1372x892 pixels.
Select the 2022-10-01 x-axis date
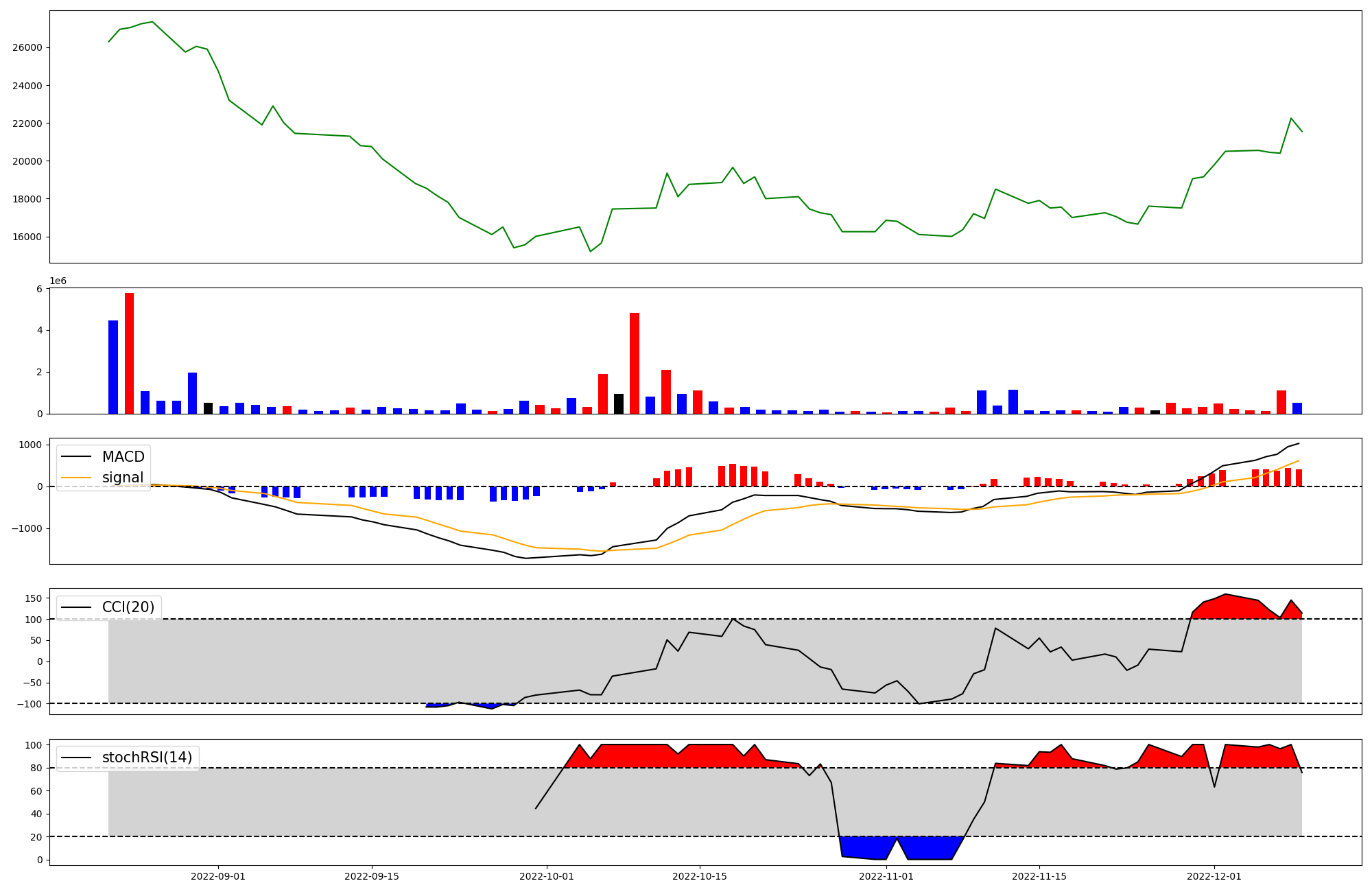(547, 876)
